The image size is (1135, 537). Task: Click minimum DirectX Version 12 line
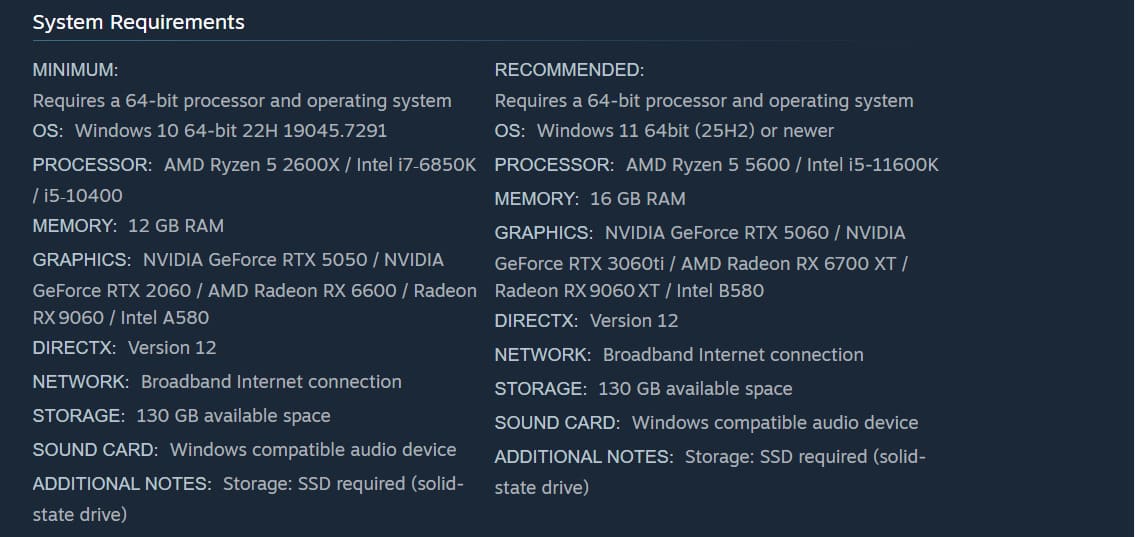pyautogui.click(x=125, y=348)
